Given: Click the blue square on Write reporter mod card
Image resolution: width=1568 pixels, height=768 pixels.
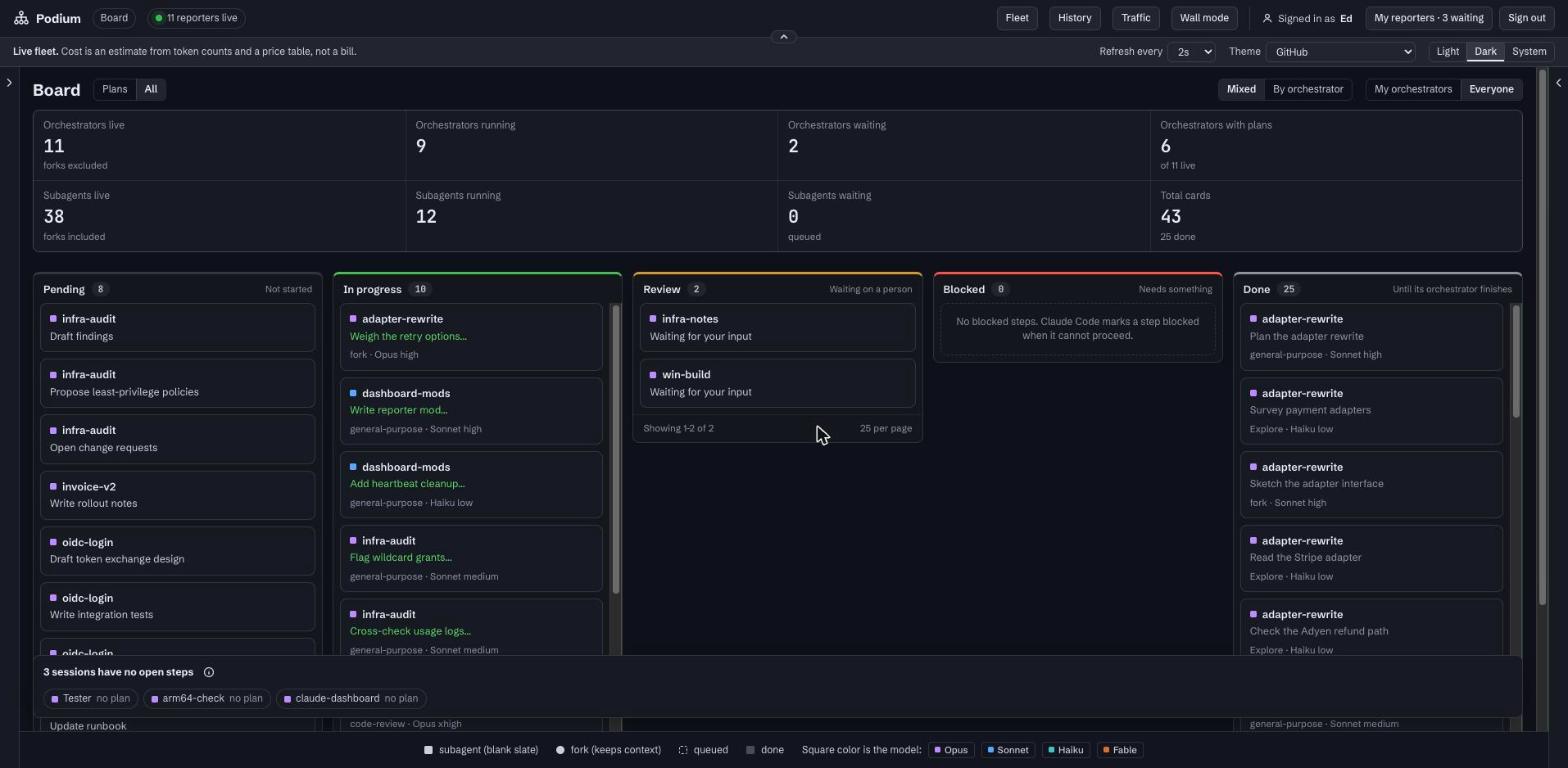Looking at the screenshot, I should tap(353, 393).
